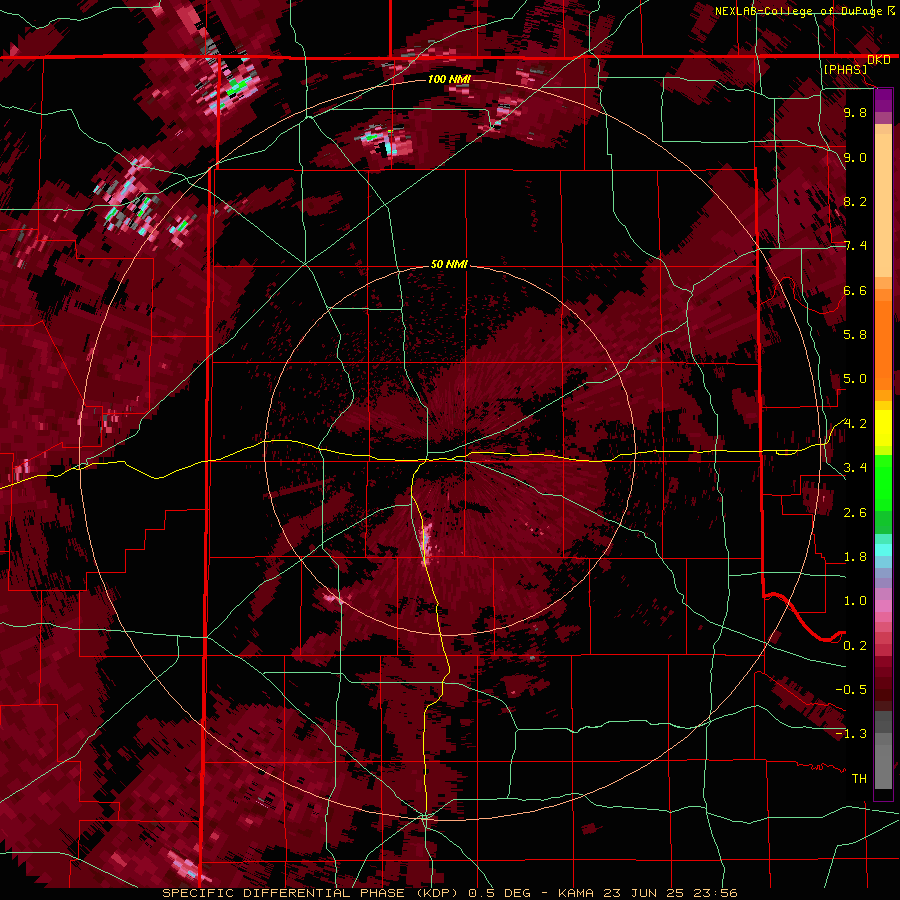Click the 0.2 legend value
The height and width of the screenshot is (900, 900).
point(855,646)
